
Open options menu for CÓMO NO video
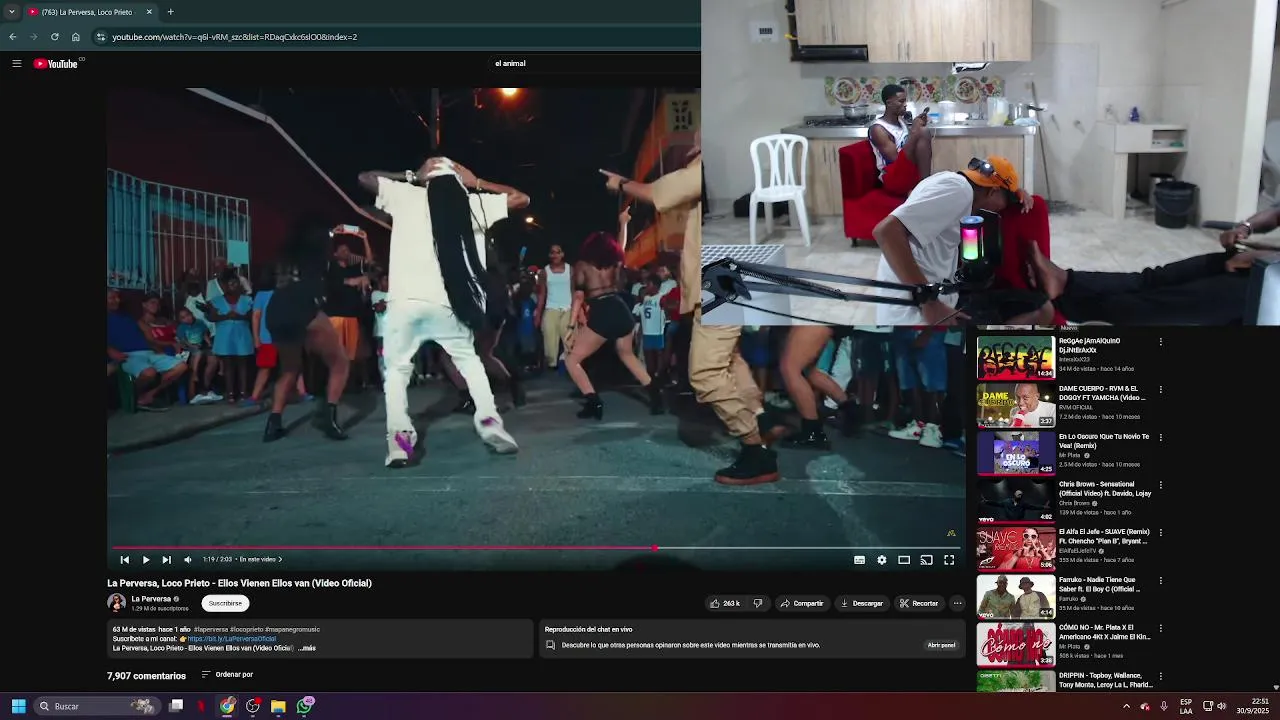click(1161, 628)
